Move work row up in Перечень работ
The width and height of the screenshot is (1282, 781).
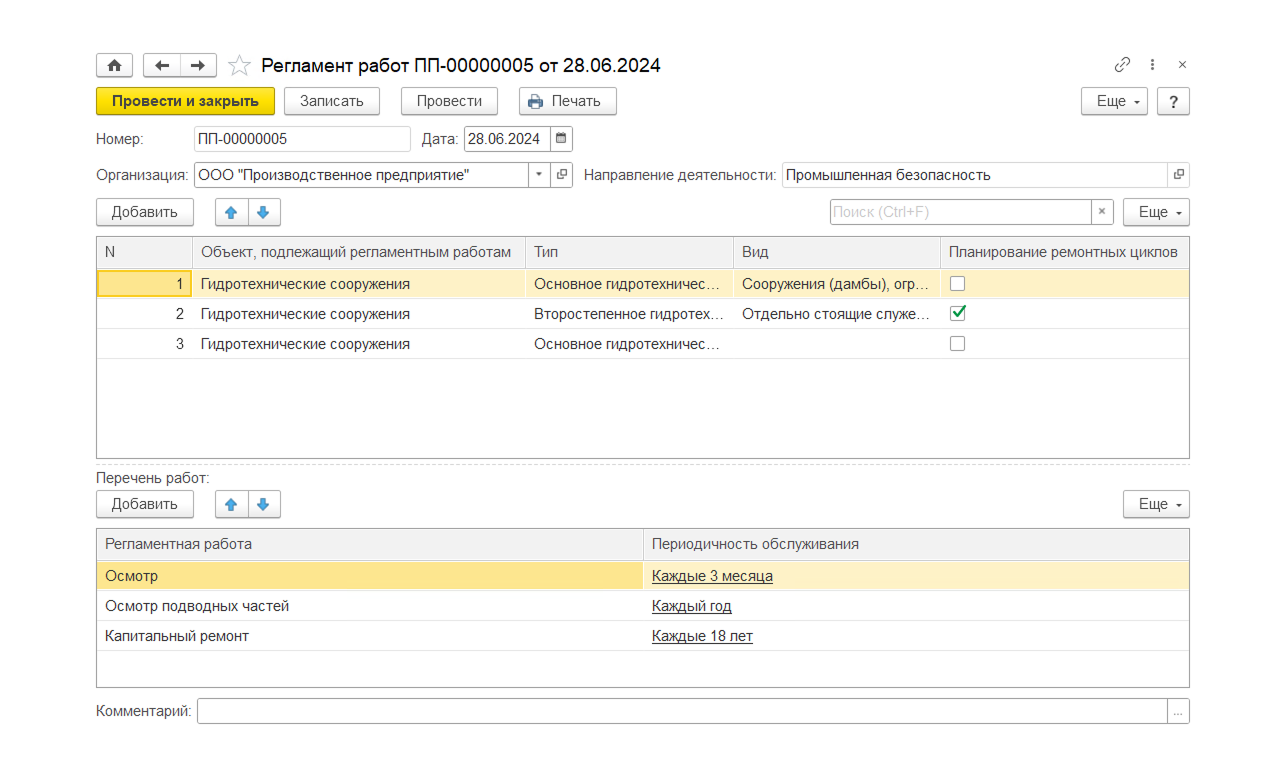(x=232, y=504)
